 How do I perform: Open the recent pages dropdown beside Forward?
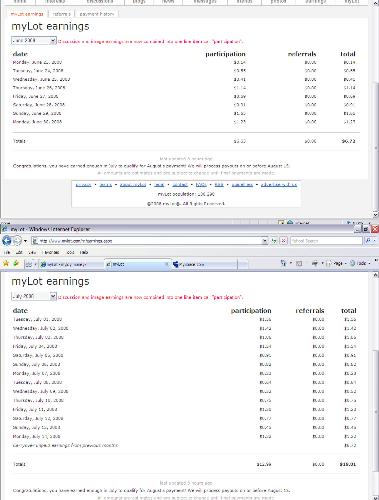pyautogui.click(x=25, y=241)
